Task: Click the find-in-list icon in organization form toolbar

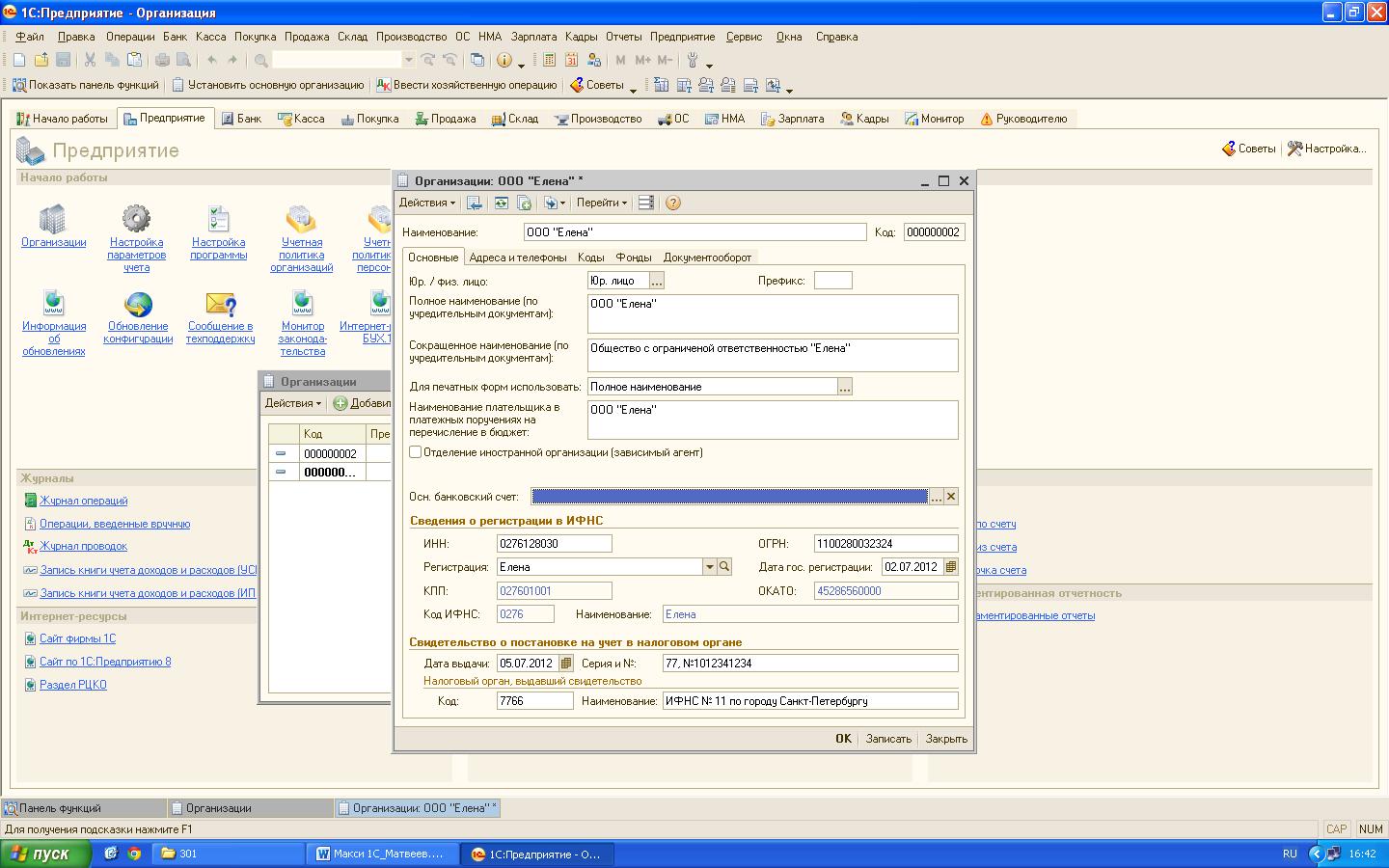Action: [474, 203]
